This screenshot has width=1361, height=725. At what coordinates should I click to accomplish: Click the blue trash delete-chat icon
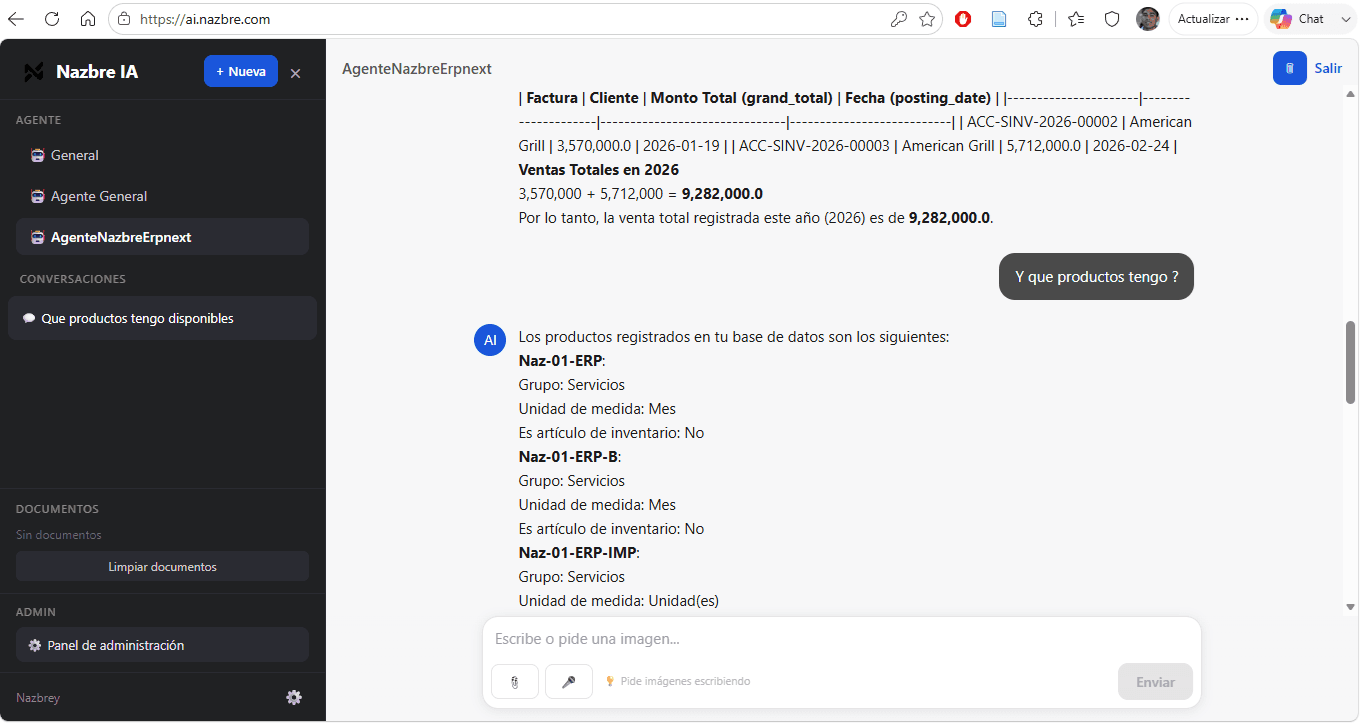click(x=1290, y=68)
